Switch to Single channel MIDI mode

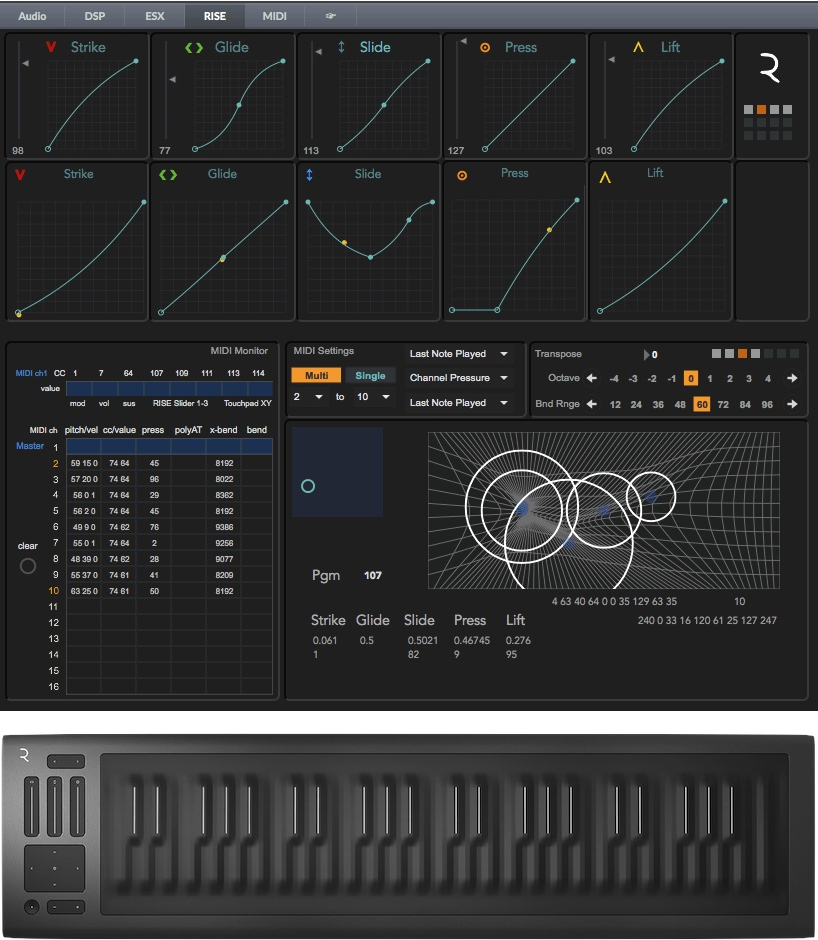pos(370,375)
